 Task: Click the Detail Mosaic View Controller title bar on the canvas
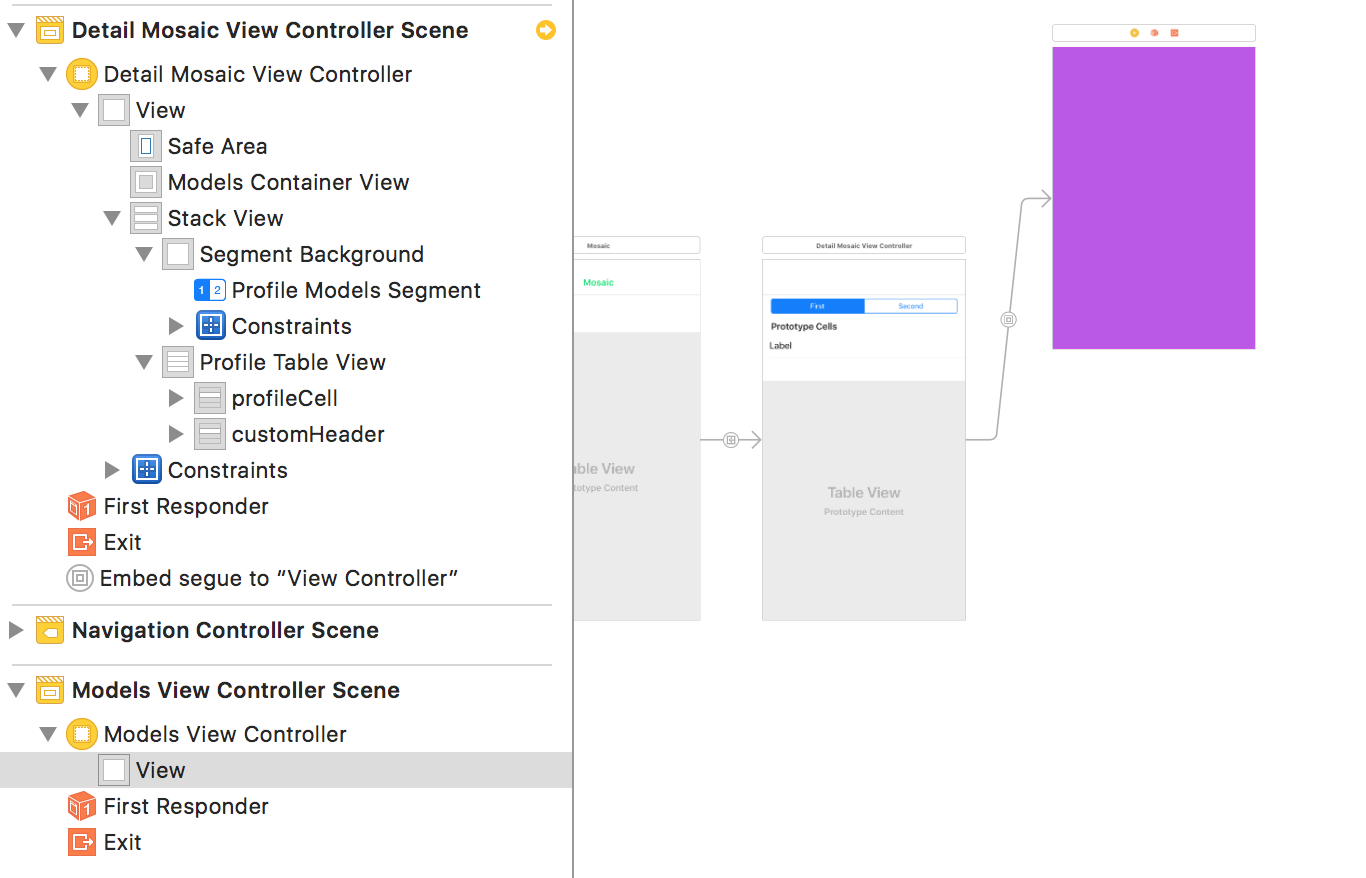863,245
